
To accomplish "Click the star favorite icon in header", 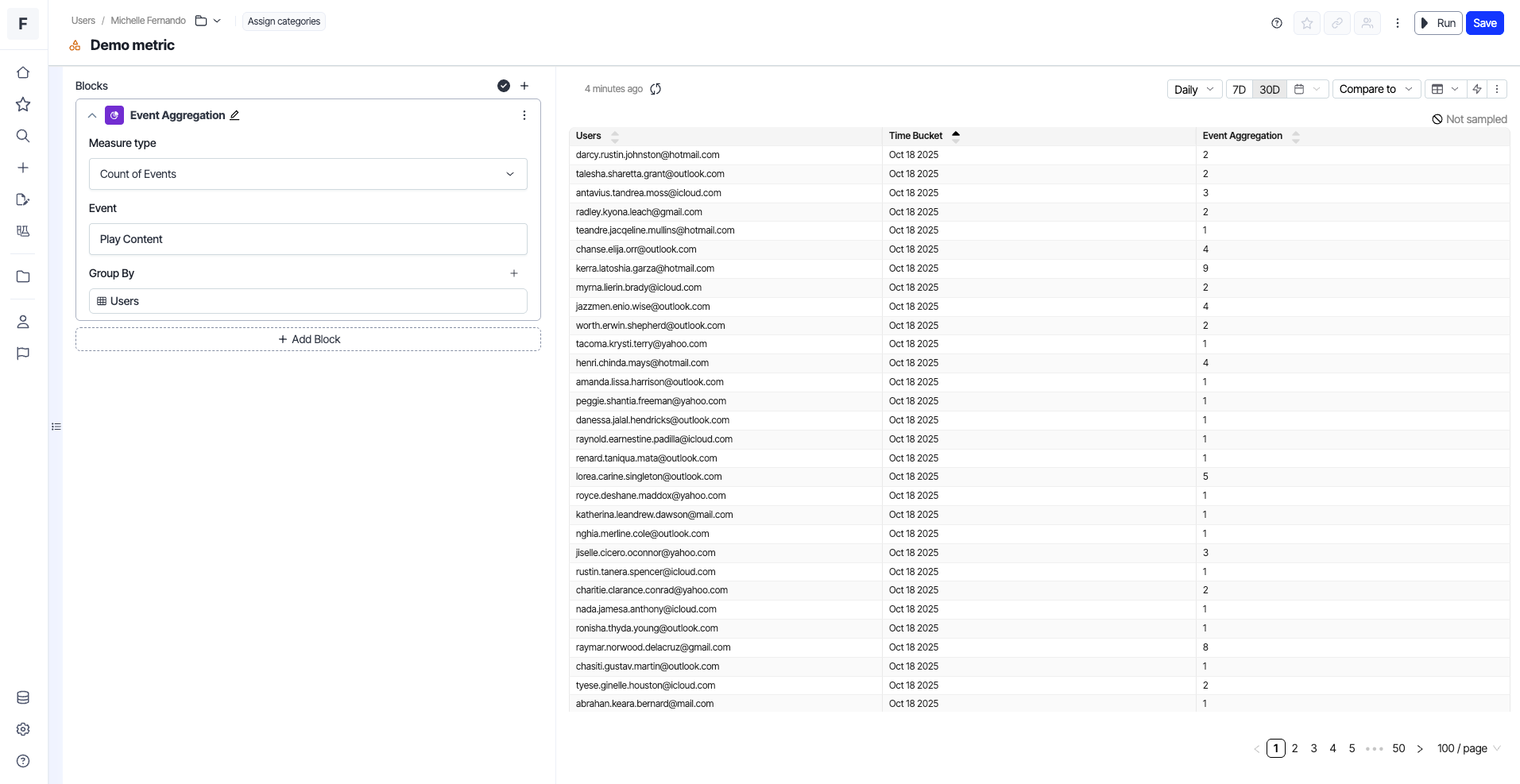I will pyautogui.click(x=1306, y=23).
